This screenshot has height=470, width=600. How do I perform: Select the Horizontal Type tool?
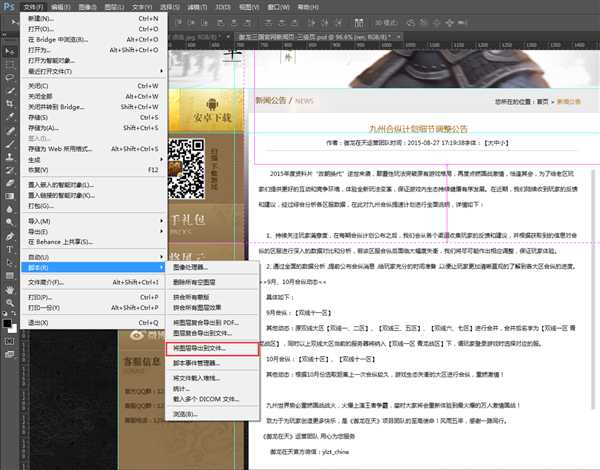click(x=10, y=250)
